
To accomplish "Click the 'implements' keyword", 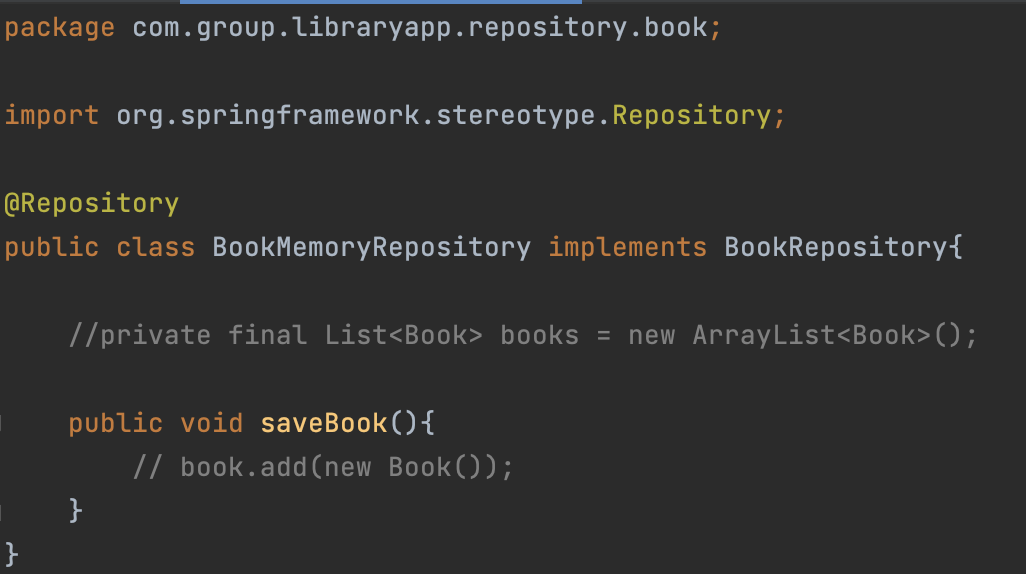I will 628,248.
